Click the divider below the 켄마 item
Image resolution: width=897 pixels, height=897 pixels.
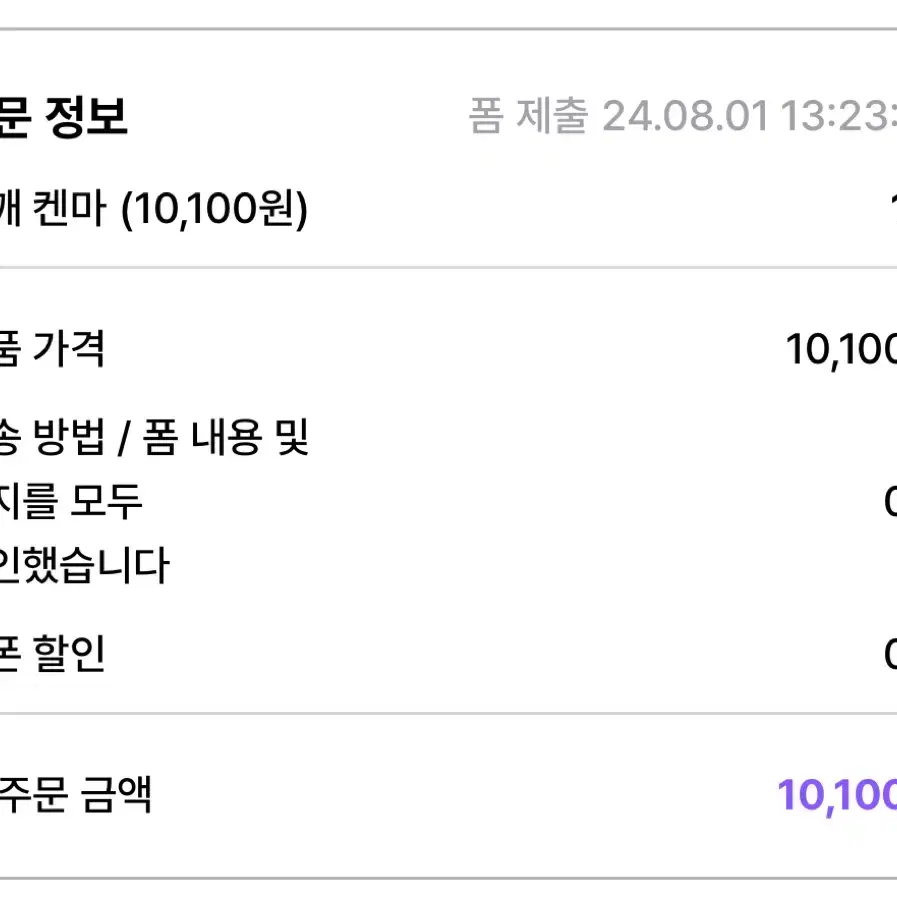coord(448,267)
